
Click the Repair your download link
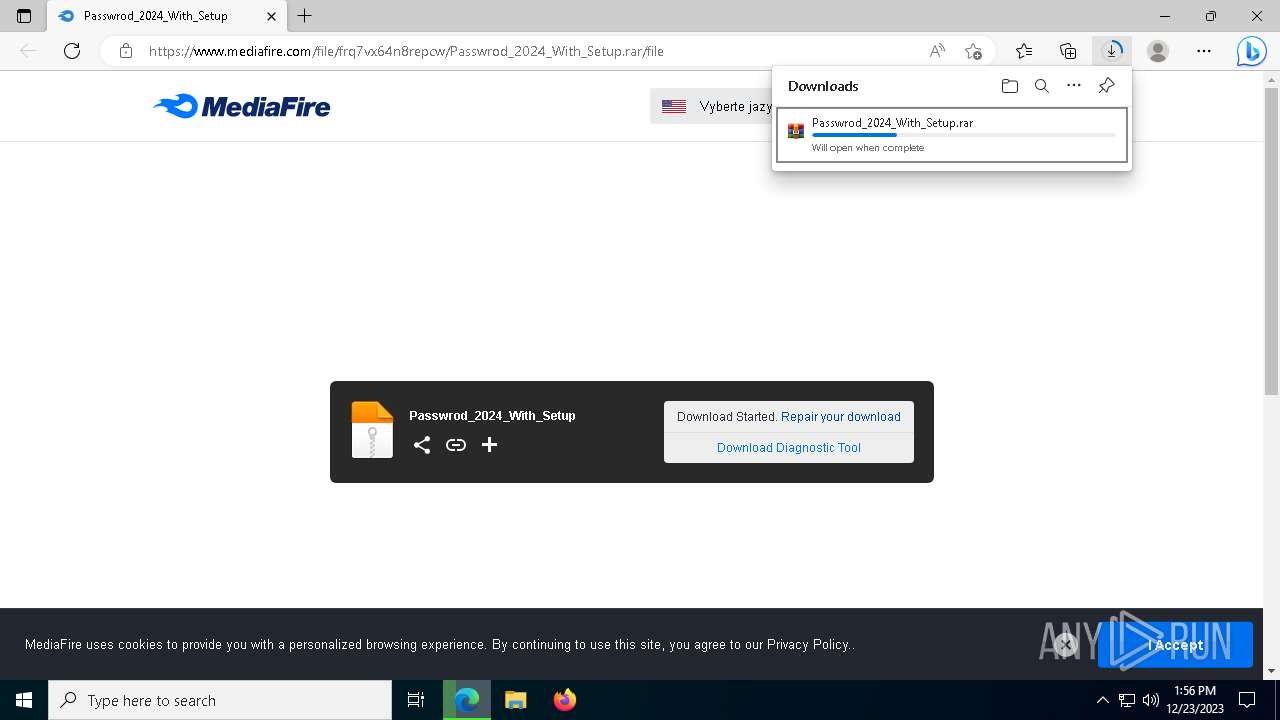(x=841, y=417)
